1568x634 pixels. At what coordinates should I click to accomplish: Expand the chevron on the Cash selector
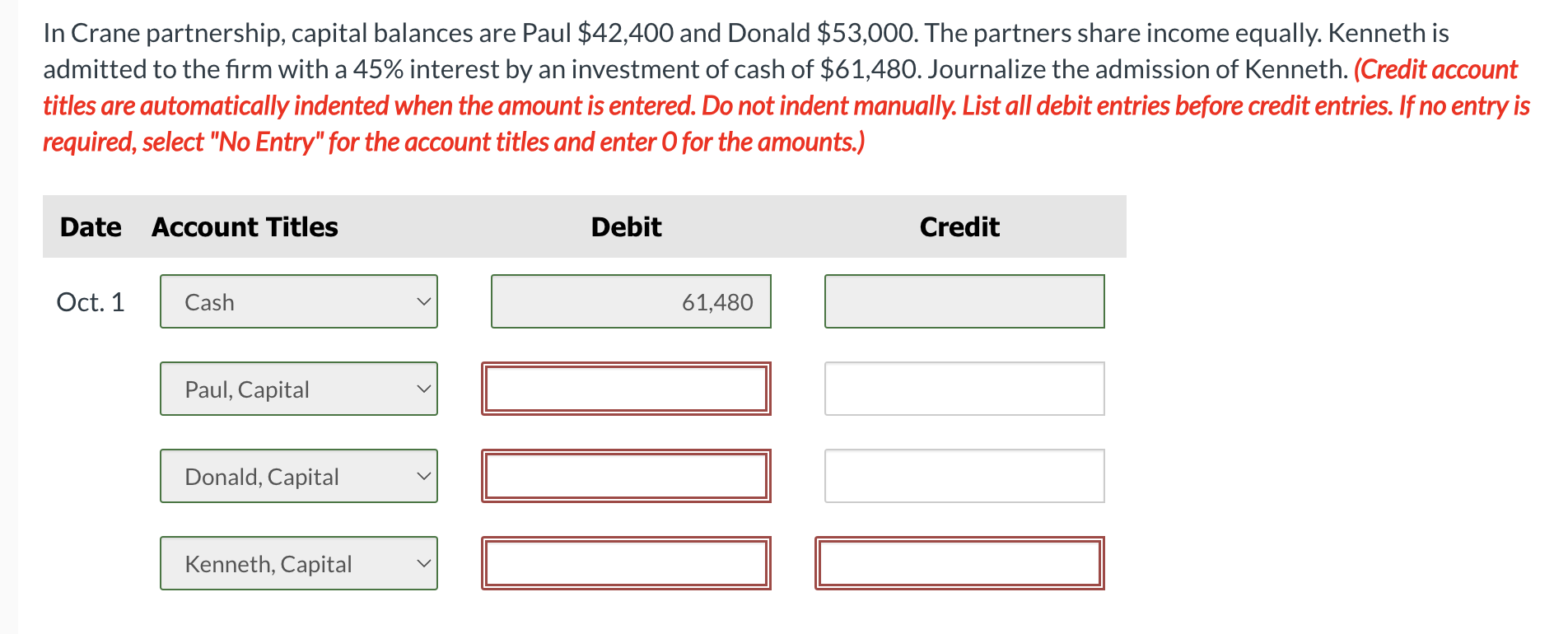pos(423,301)
